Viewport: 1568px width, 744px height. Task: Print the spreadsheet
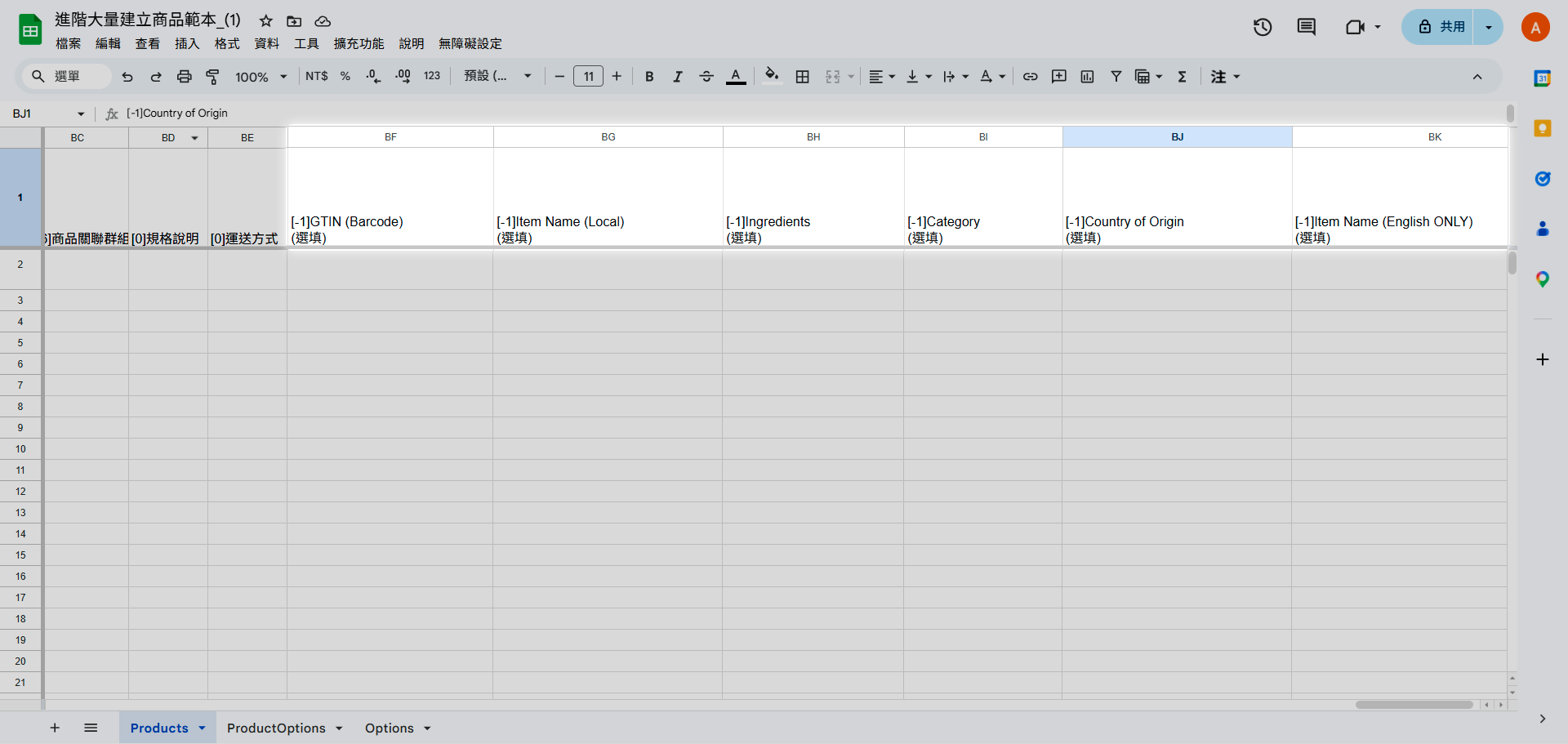coord(185,77)
